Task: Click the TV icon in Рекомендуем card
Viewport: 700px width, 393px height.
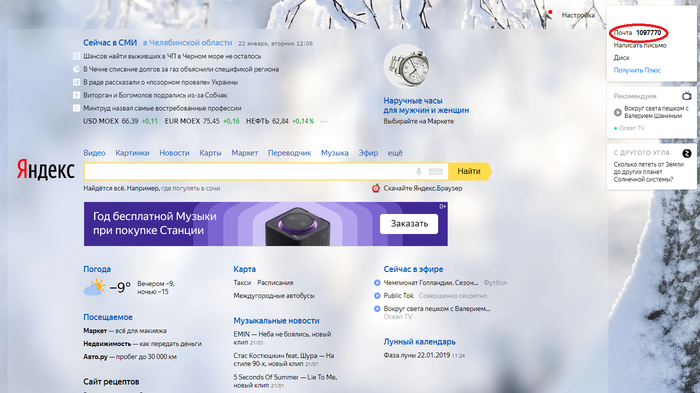Action: coord(687,96)
